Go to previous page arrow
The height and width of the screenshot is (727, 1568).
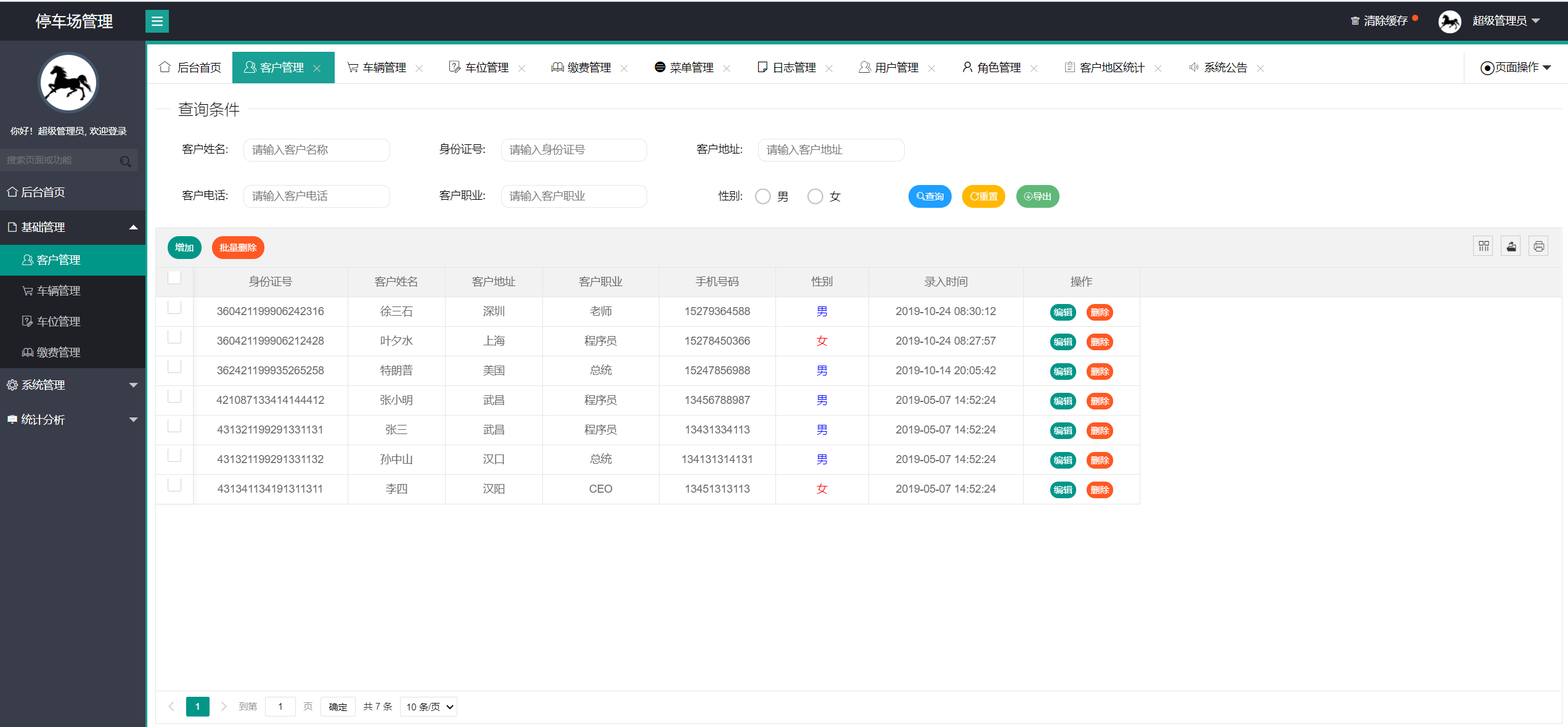pyautogui.click(x=171, y=707)
